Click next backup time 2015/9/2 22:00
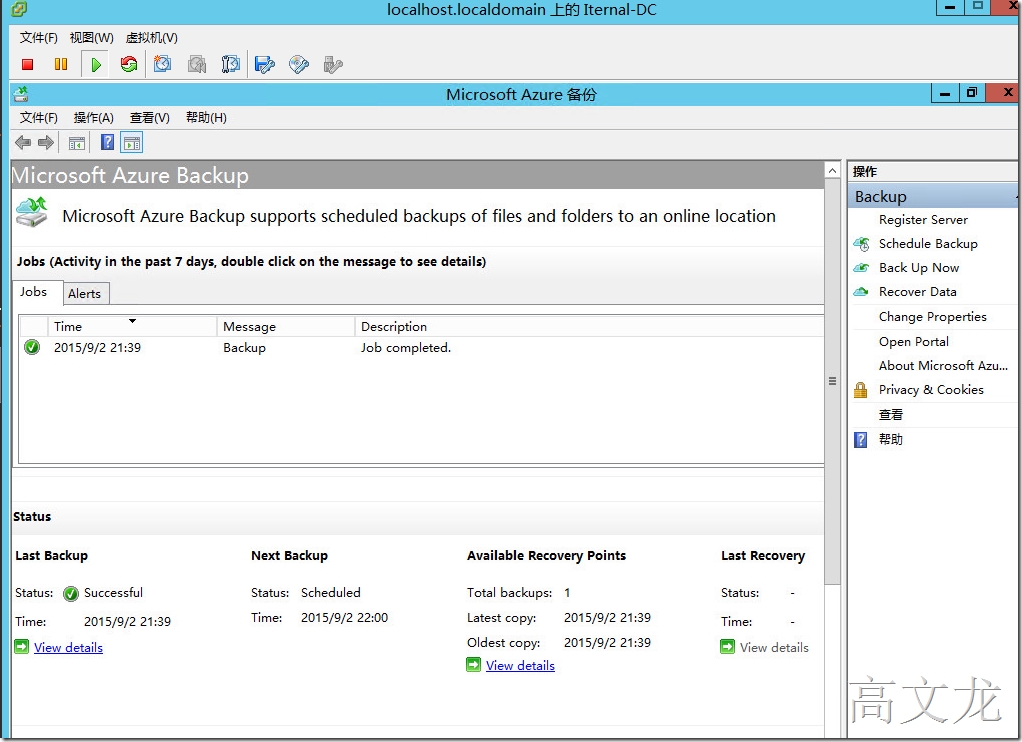Screen dimensions: 1022x742 click(x=344, y=617)
